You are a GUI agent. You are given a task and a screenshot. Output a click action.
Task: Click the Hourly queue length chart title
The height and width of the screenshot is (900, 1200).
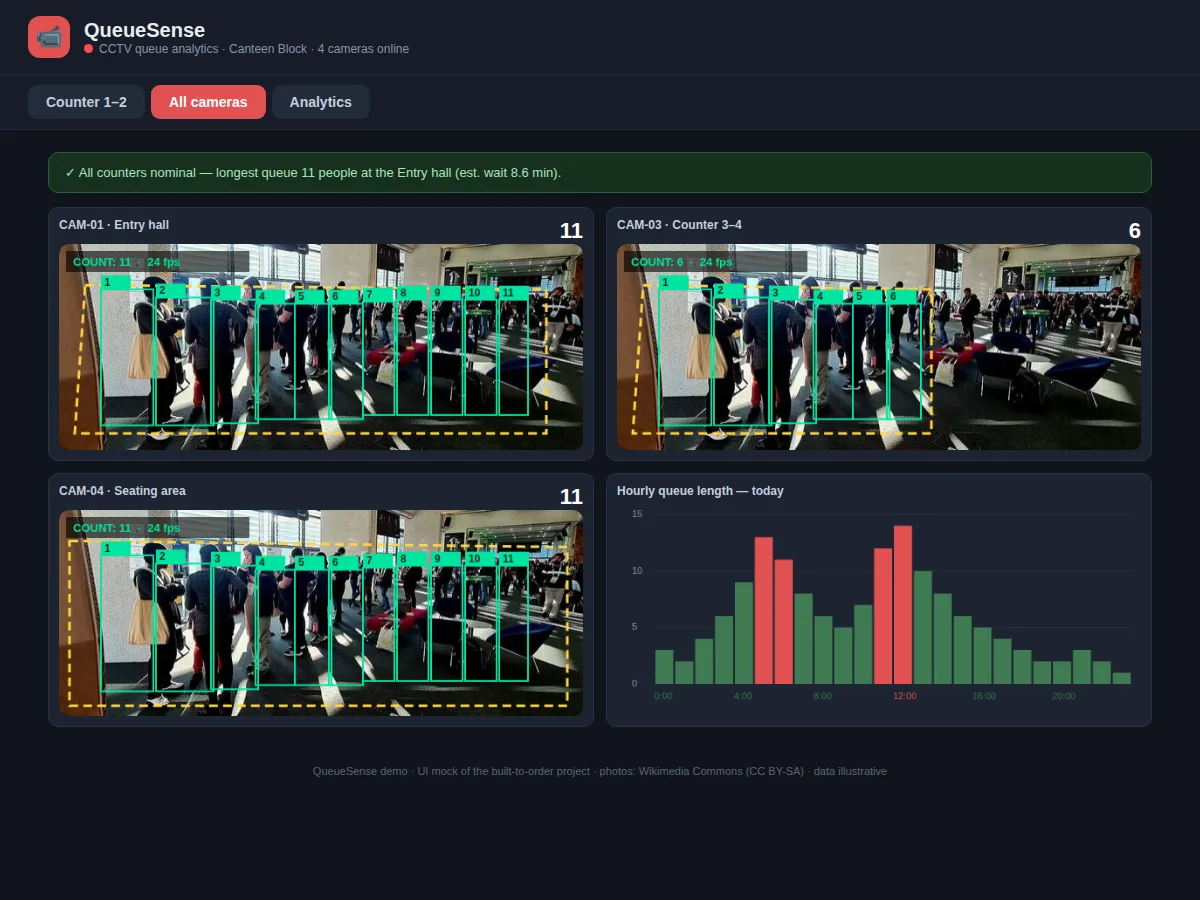click(700, 491)
